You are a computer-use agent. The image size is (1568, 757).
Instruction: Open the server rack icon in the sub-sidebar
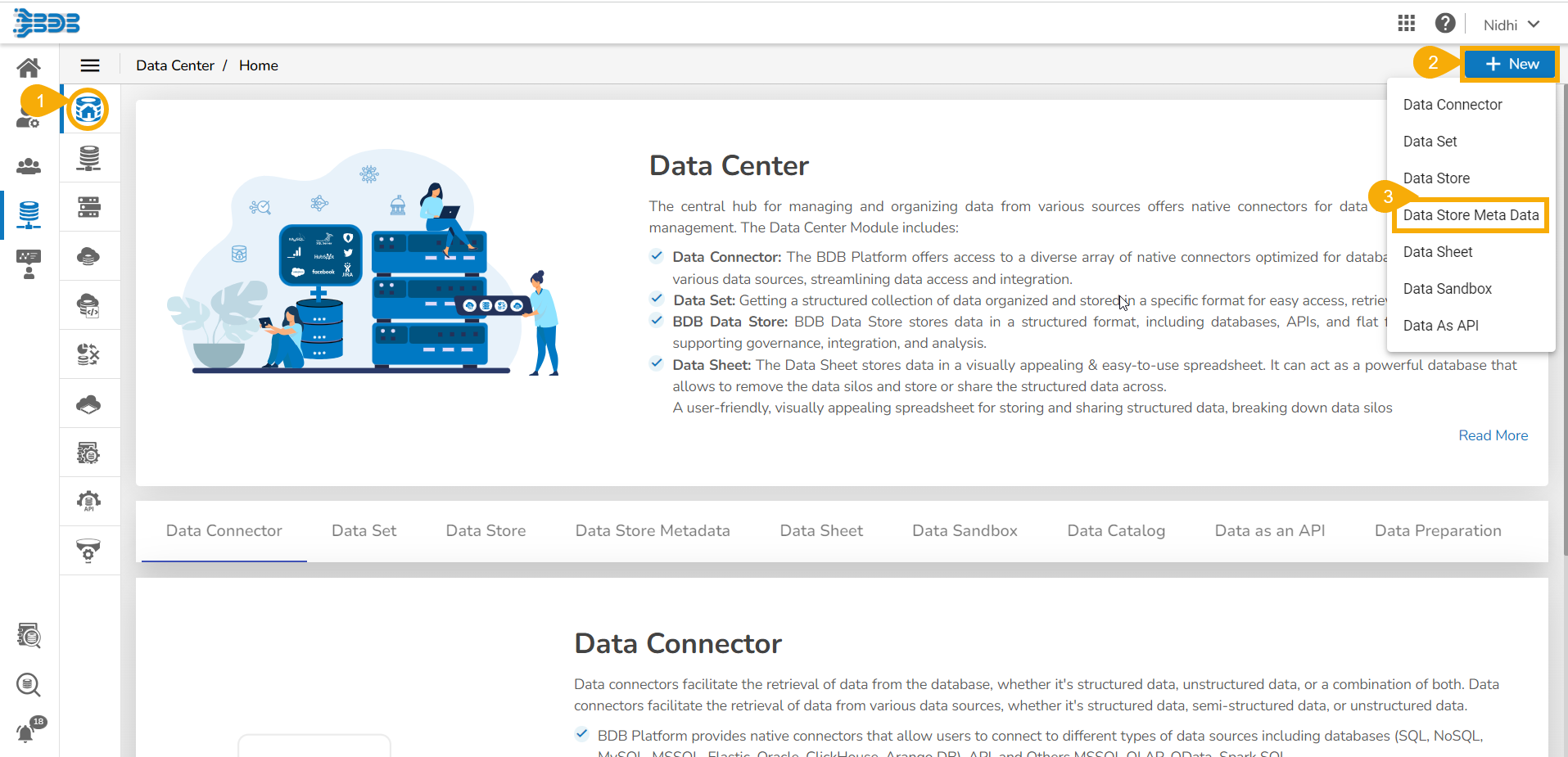(88, 207)
